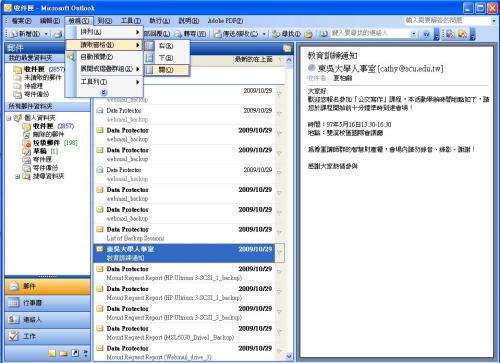Click the 轉寄 (Forward) toolbar button

pos(190,34)
